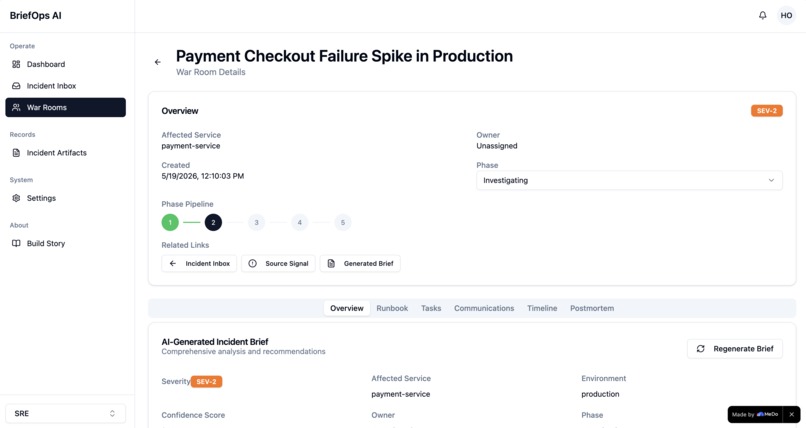Expand the SRE role selector

point(65,414)
